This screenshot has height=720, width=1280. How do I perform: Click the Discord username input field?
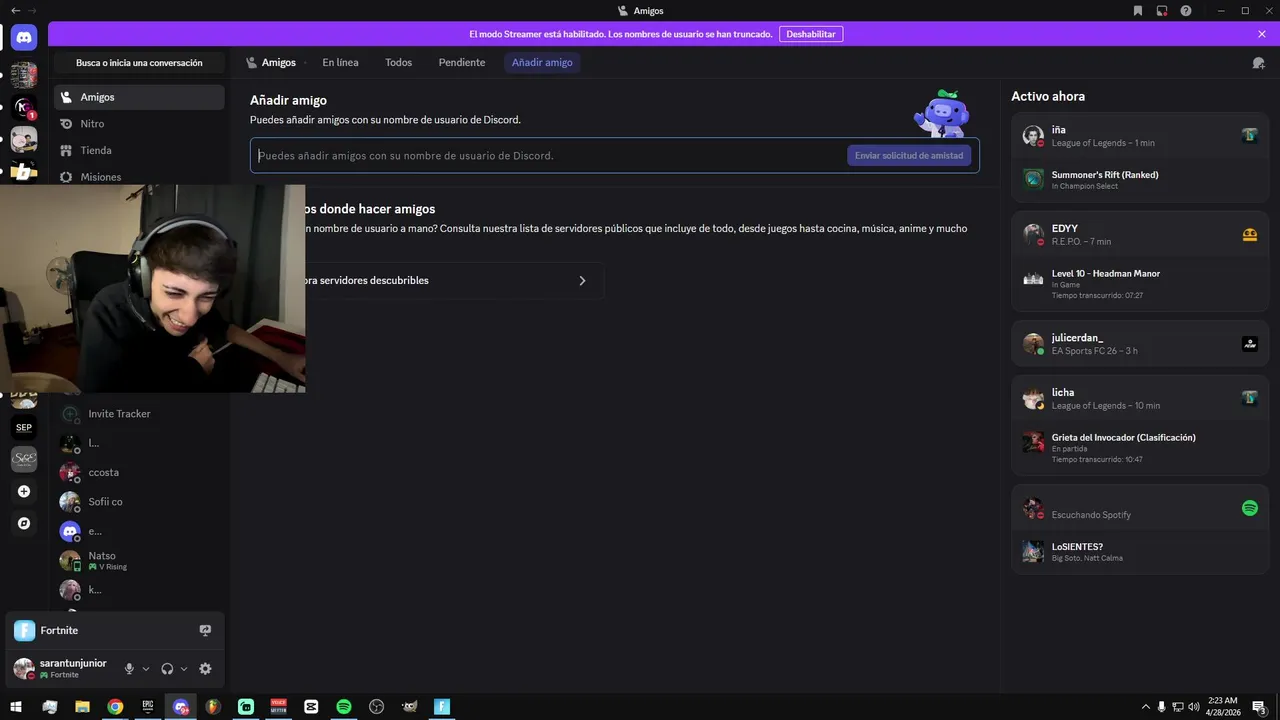click(549, 155)
